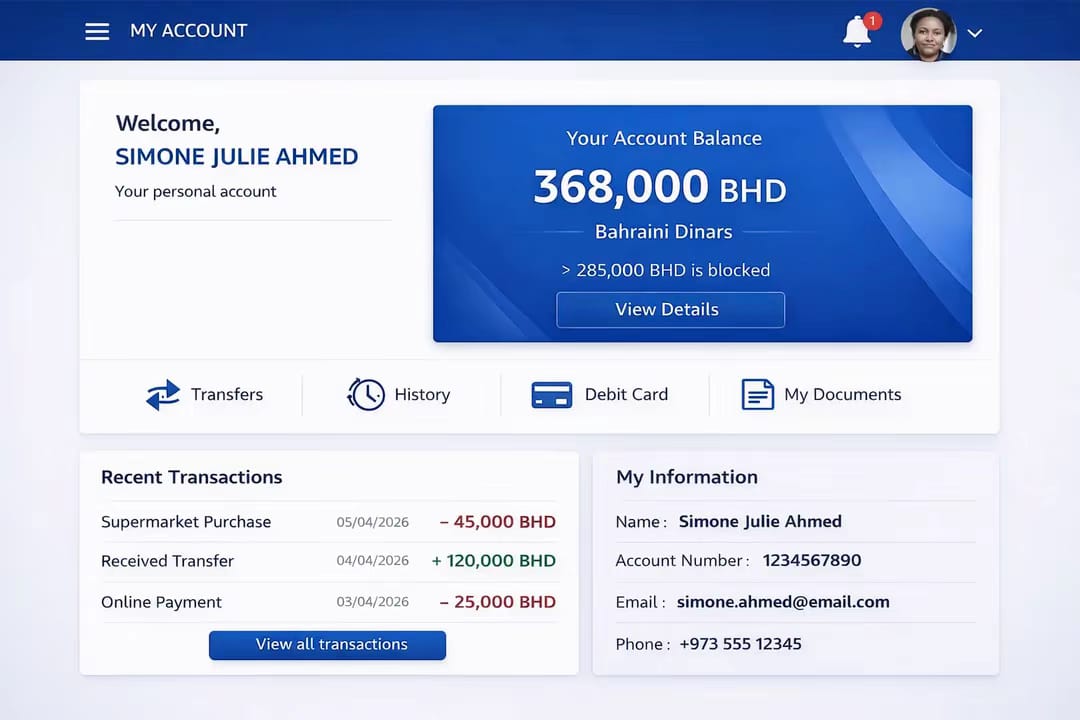The width and height of the screenshot is (1080, 720).
Task: Click the MY ACCOUNT header title
Action: (x=188, y=31)
